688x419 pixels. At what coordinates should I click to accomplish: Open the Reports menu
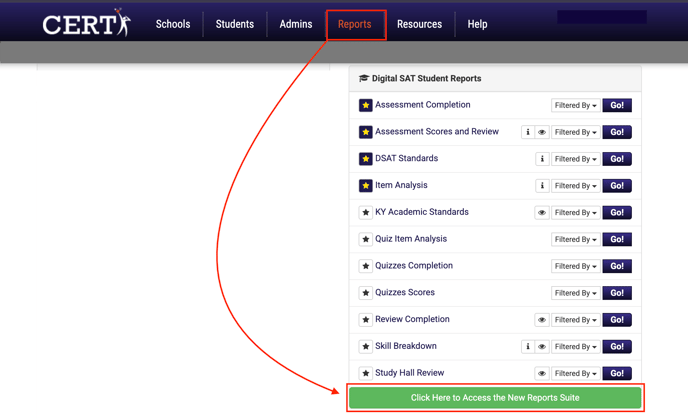(355, 24)
